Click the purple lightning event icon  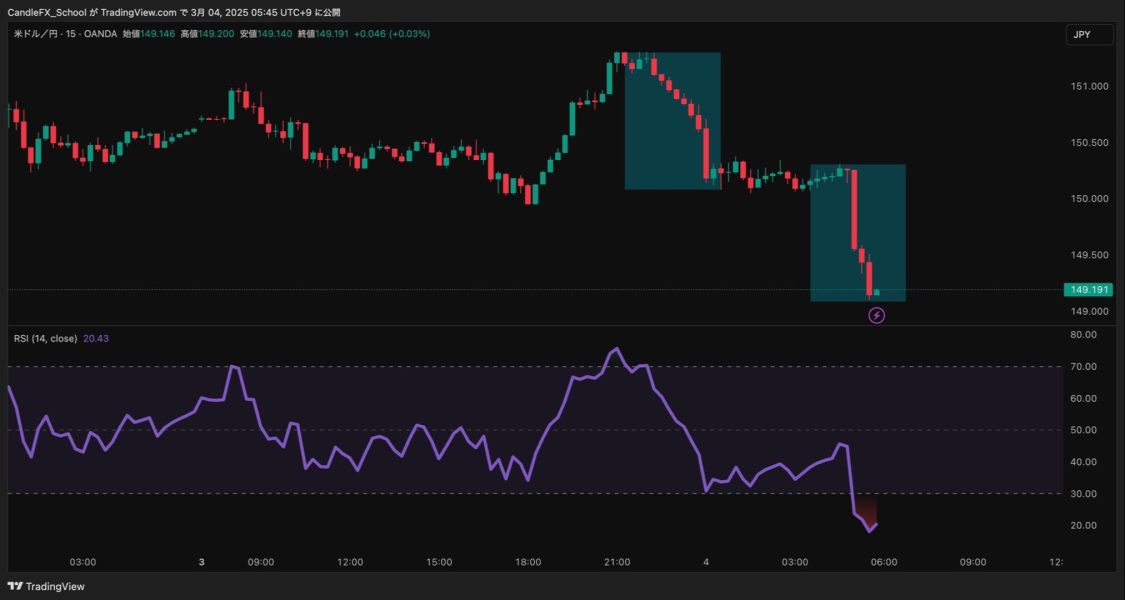[x=876, y=314]
